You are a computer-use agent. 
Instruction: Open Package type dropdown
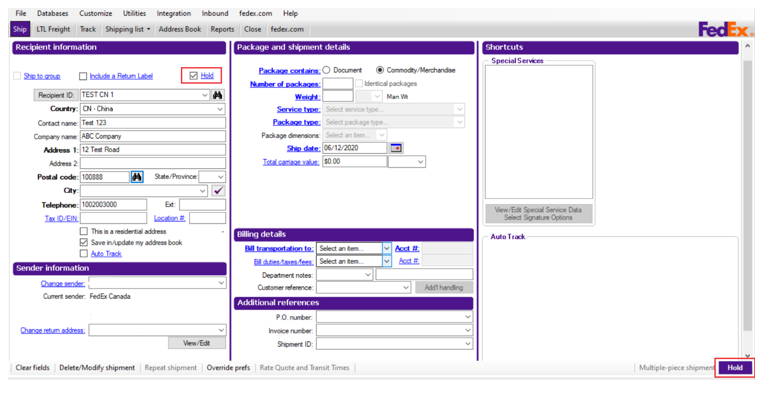[459, 122]
